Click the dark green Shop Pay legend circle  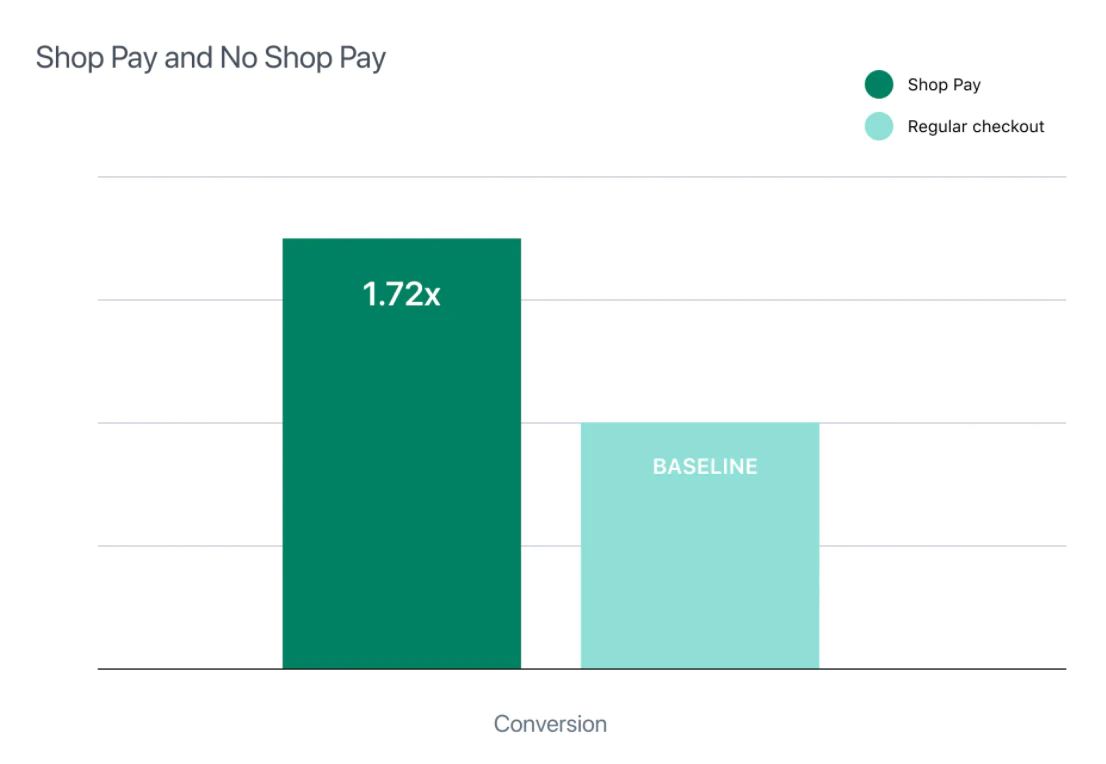click(878, 85)
